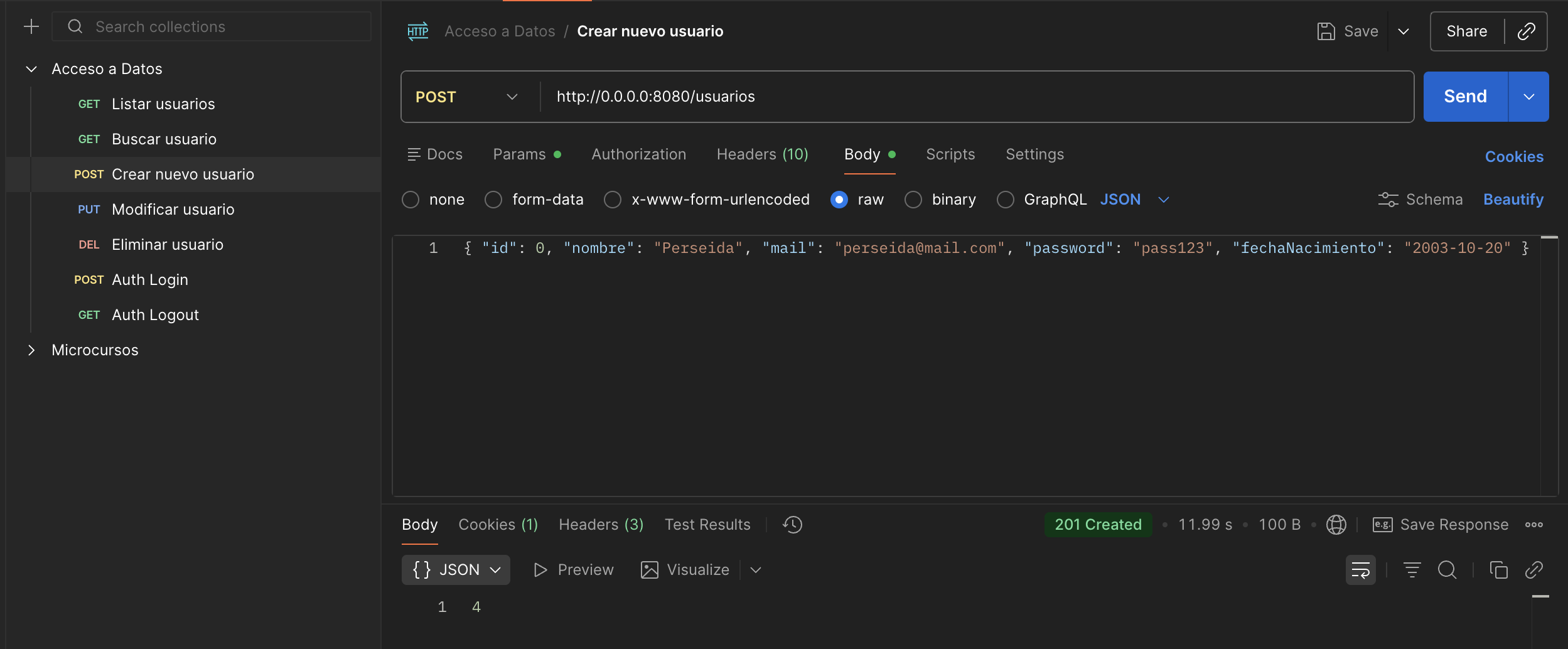Click the search magnifier in the collections sidebar

pos(75,26)
